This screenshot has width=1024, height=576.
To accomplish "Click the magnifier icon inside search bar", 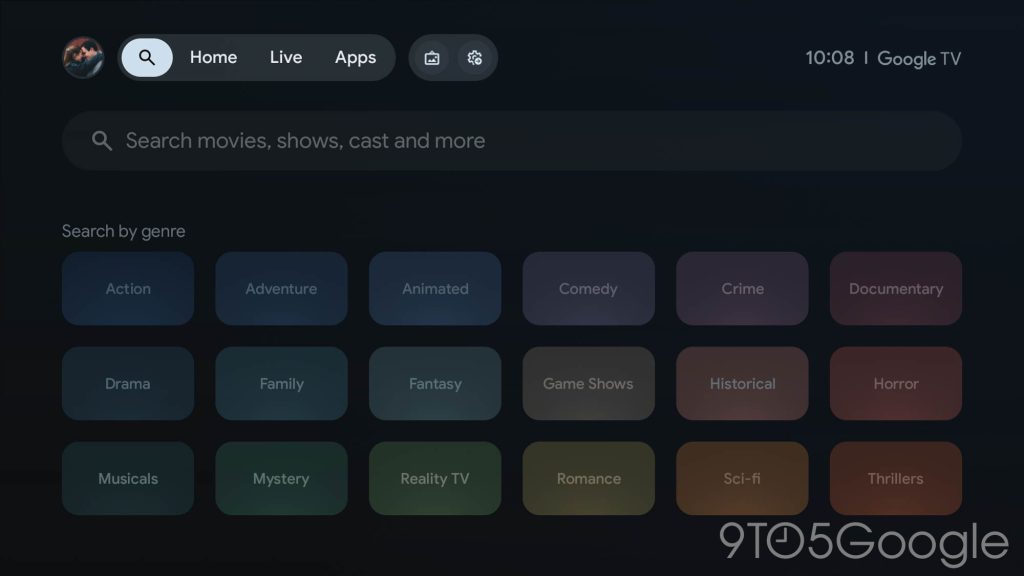I will pos(102,141).
